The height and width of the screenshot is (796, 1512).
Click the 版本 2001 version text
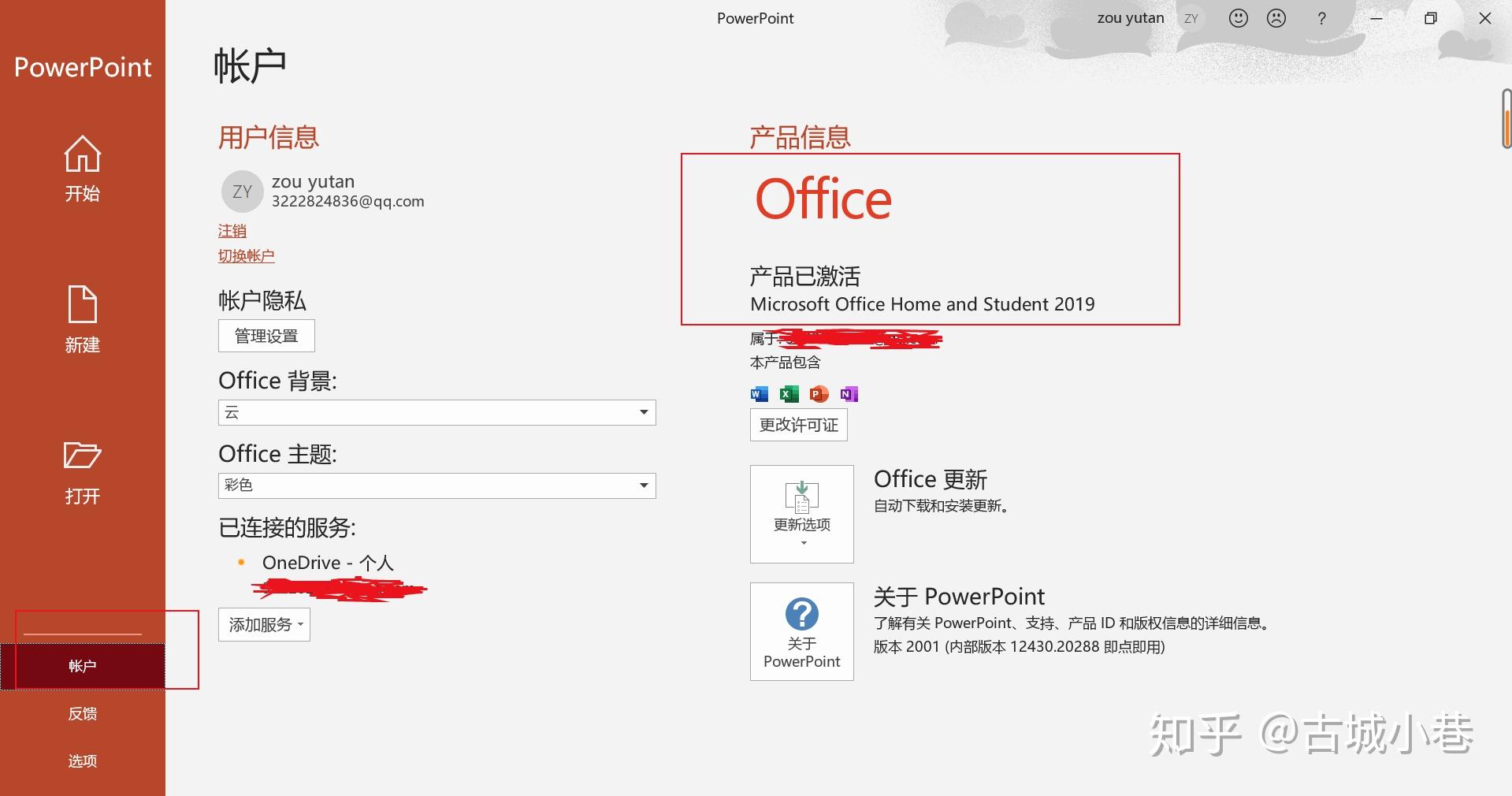point(1019,647)
